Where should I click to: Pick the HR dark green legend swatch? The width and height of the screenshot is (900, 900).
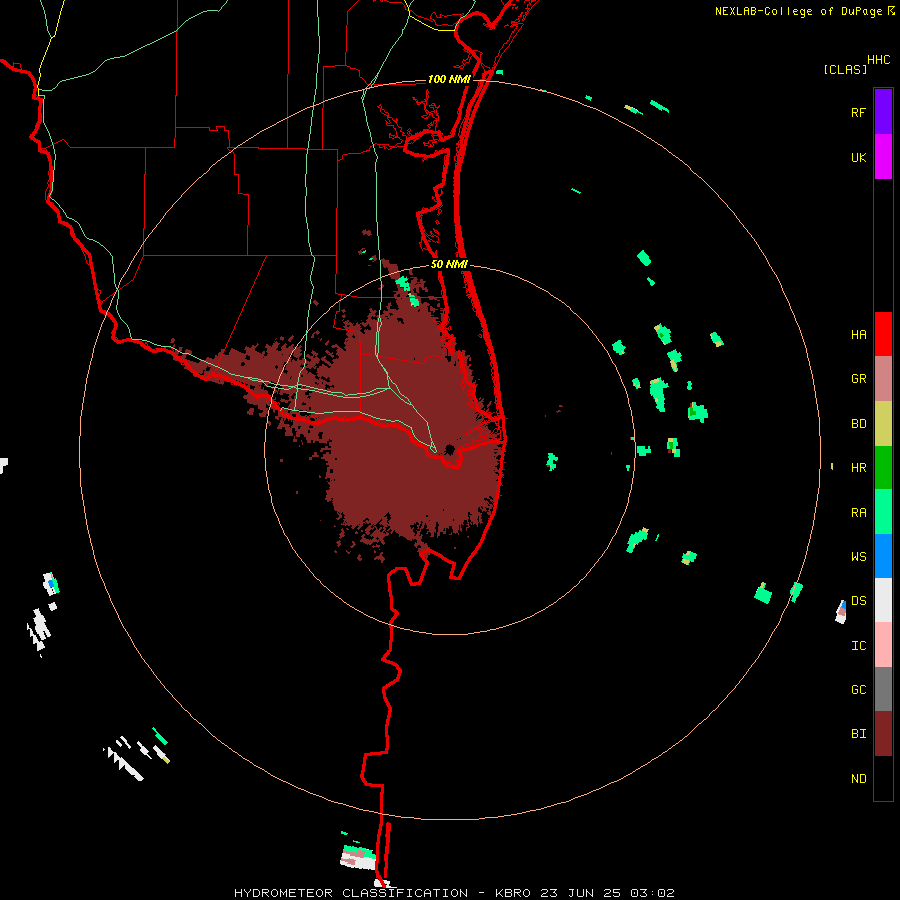click(x=883, y=468)
